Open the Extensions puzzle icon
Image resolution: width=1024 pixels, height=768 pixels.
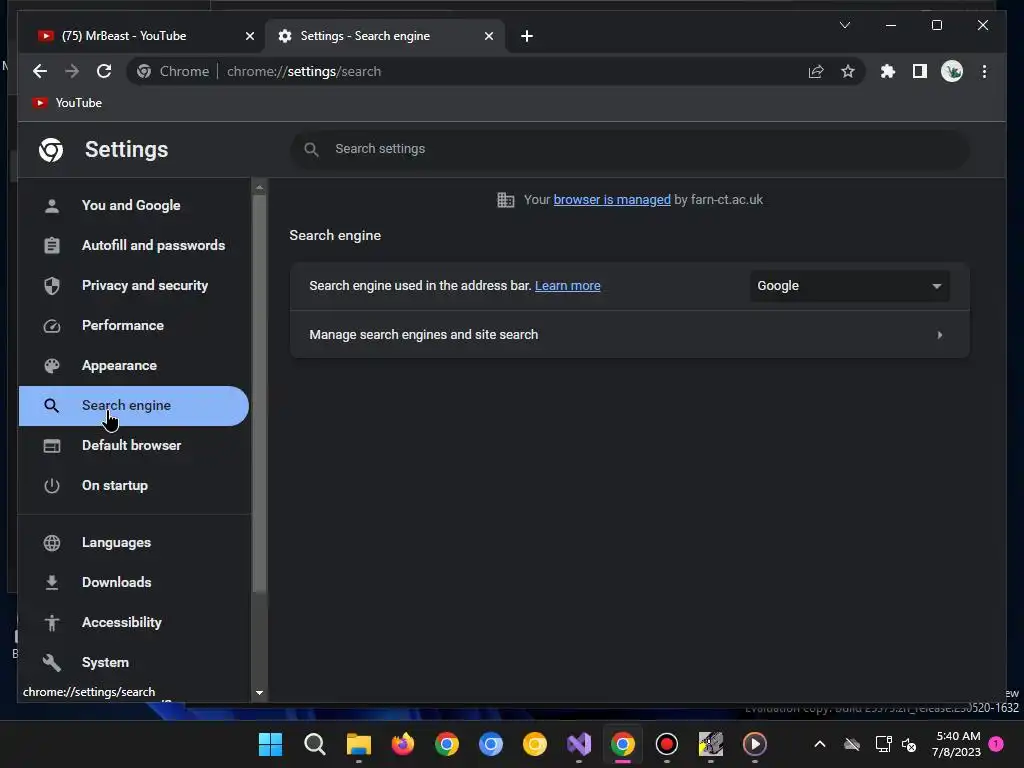888,71
